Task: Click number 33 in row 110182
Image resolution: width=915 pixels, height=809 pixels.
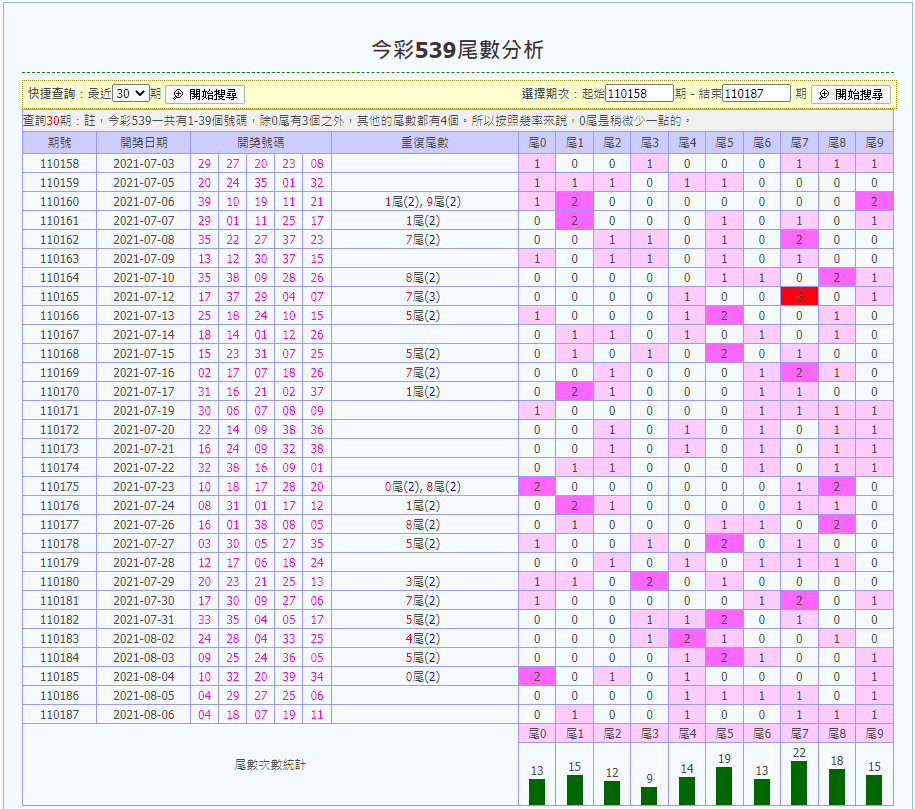Action: 204,620
